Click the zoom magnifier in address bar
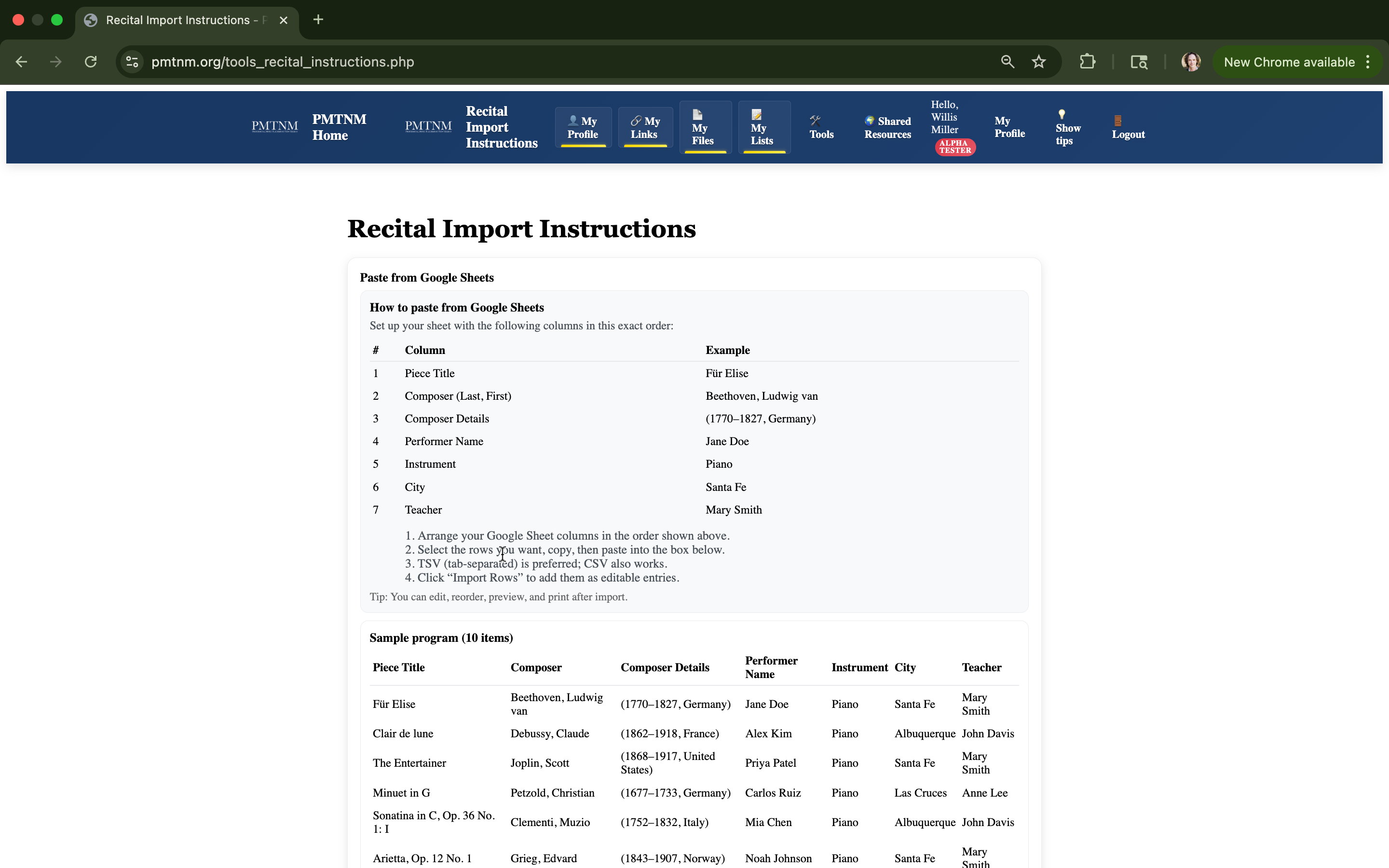Screen dimensions: 1389x868 (x=1008, y=62)
